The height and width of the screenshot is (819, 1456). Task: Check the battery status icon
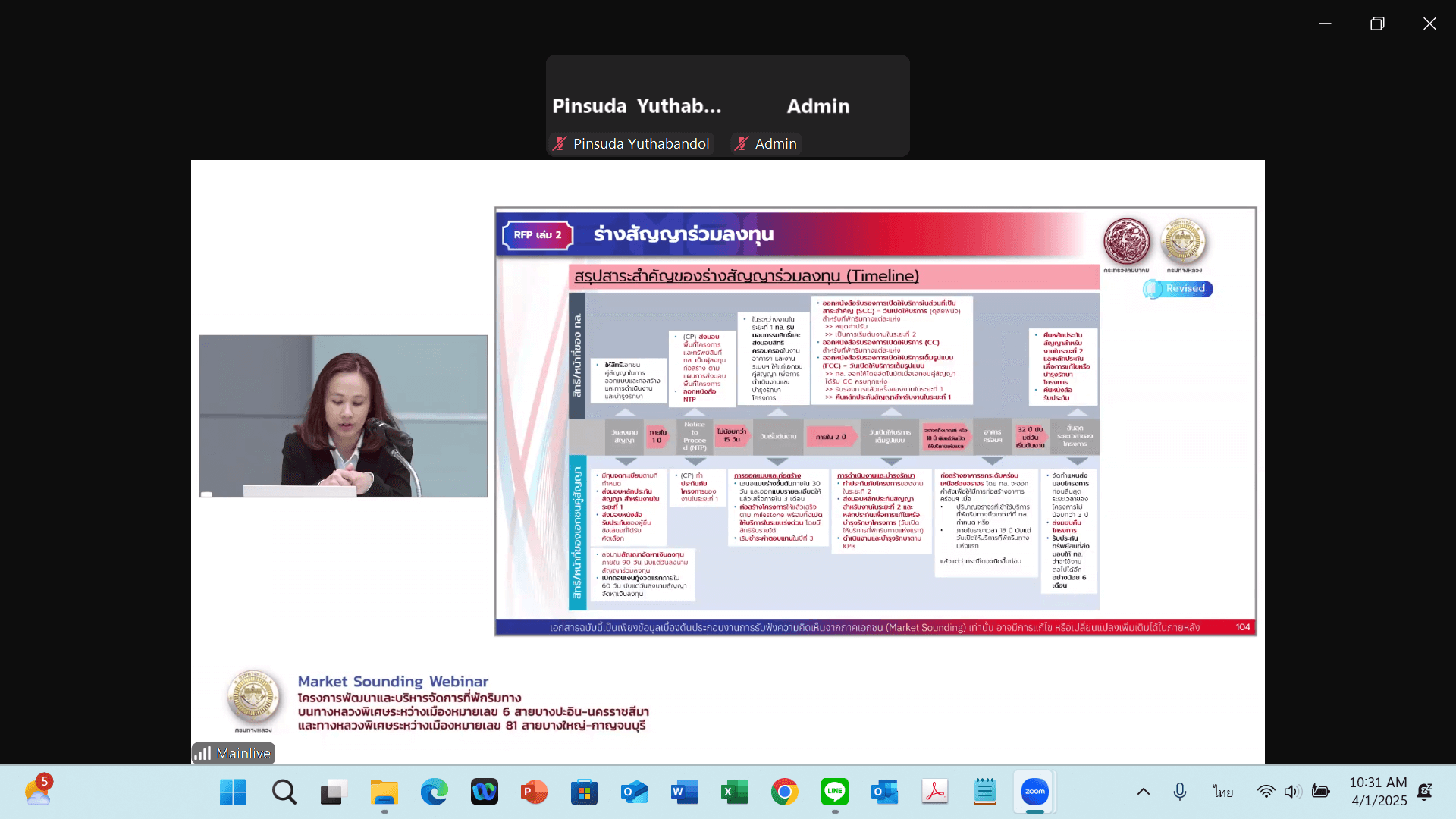1321,792
